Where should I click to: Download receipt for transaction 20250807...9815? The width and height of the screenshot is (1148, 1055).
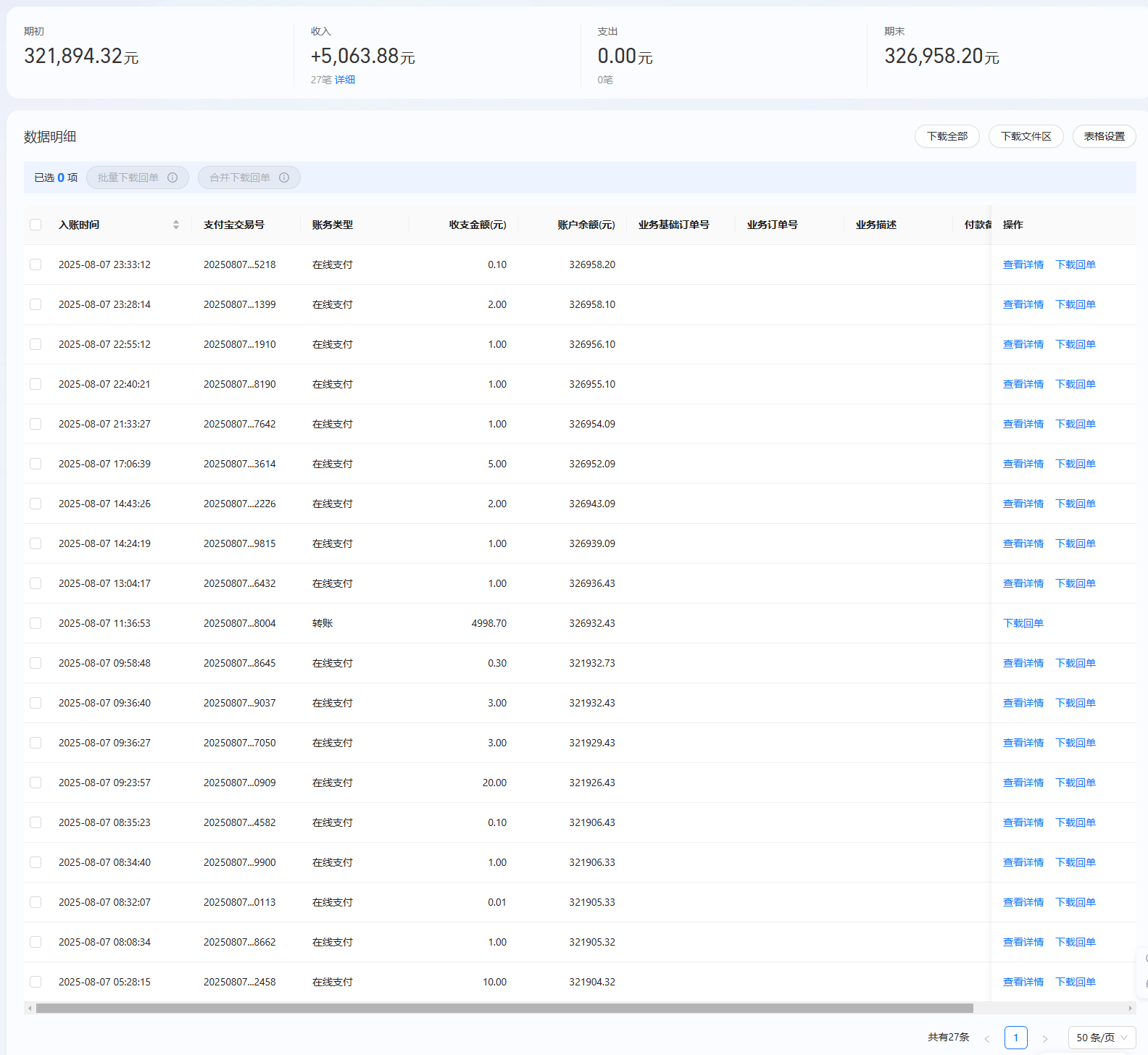(1076, 543)
